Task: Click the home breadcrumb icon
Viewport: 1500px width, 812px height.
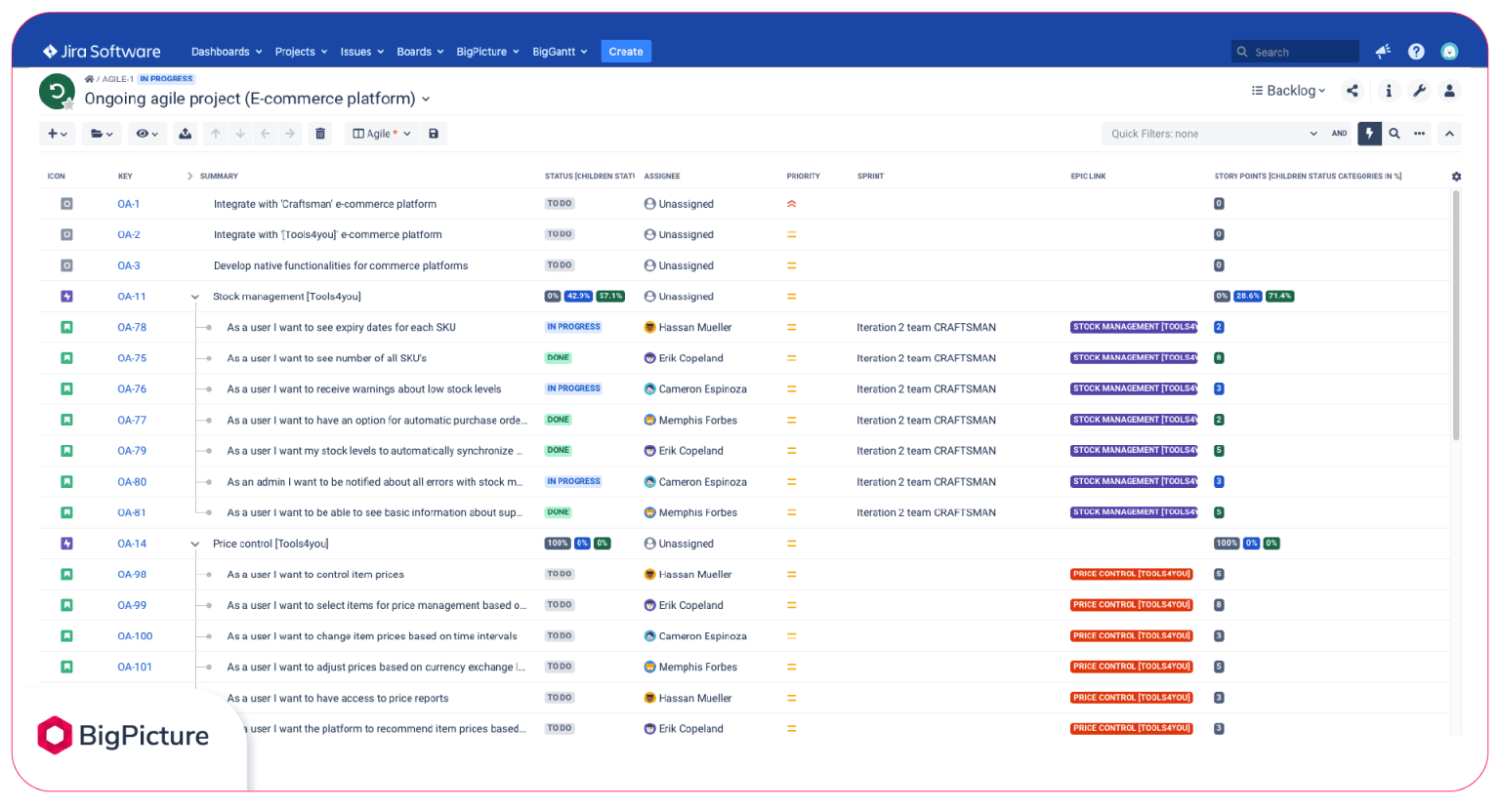Action: (x=89, y=79)
